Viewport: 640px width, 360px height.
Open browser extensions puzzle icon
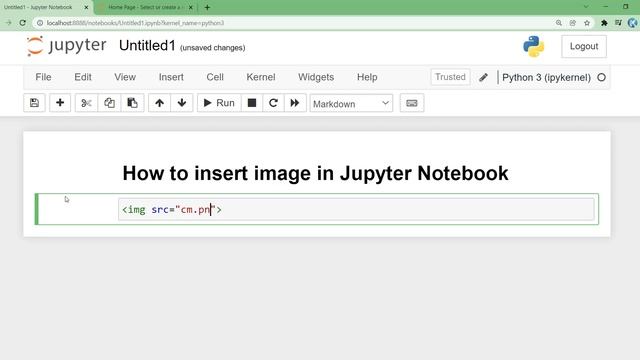click(x=604, y=23)
